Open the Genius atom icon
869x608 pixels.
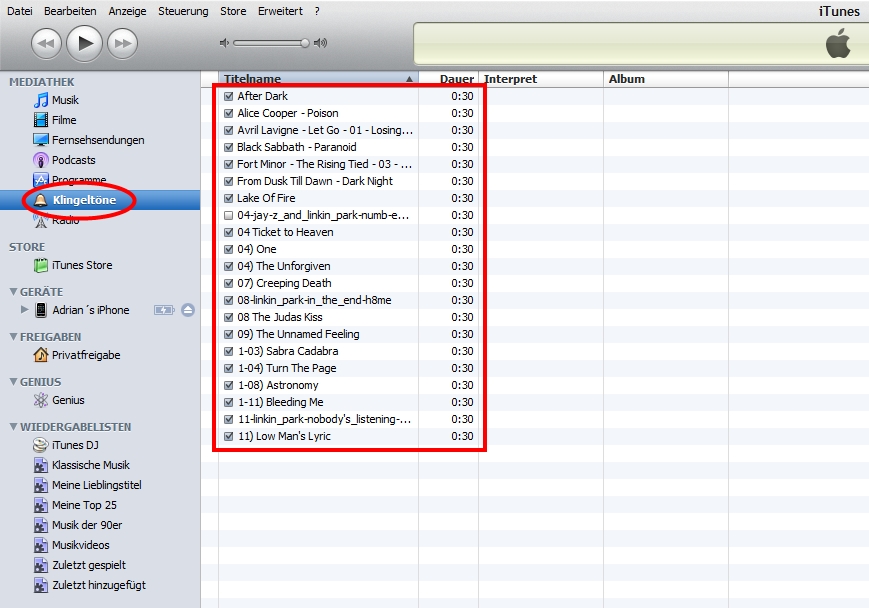click(40, 400)
